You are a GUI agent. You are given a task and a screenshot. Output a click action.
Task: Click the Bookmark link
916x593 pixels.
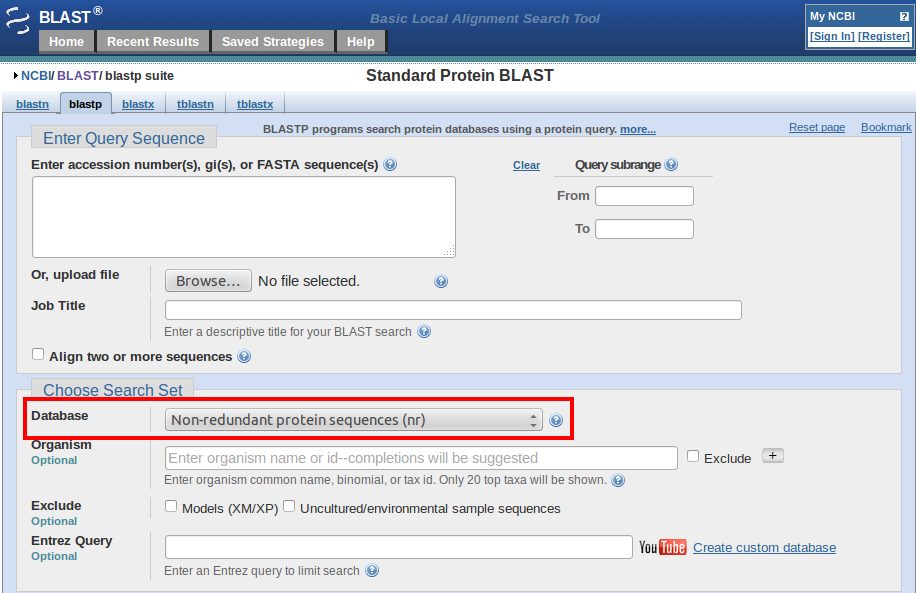point(886,127)
